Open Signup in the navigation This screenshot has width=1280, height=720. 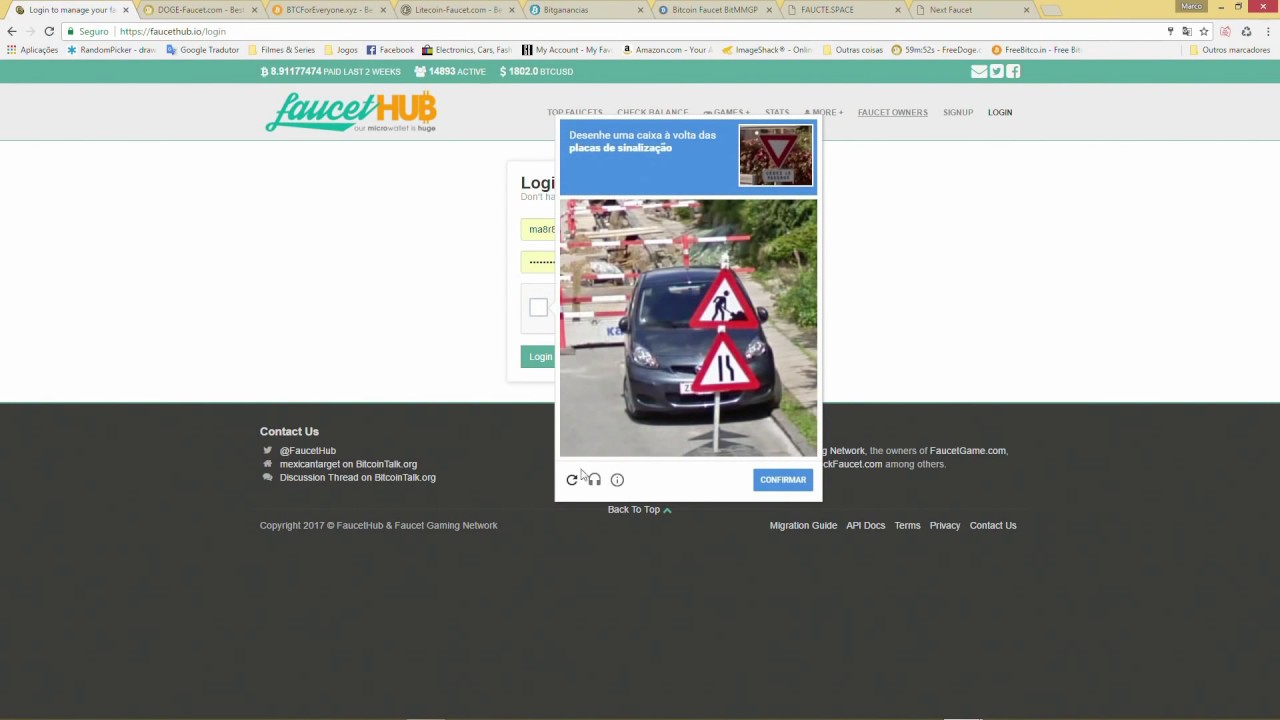(x=958, y=112)
